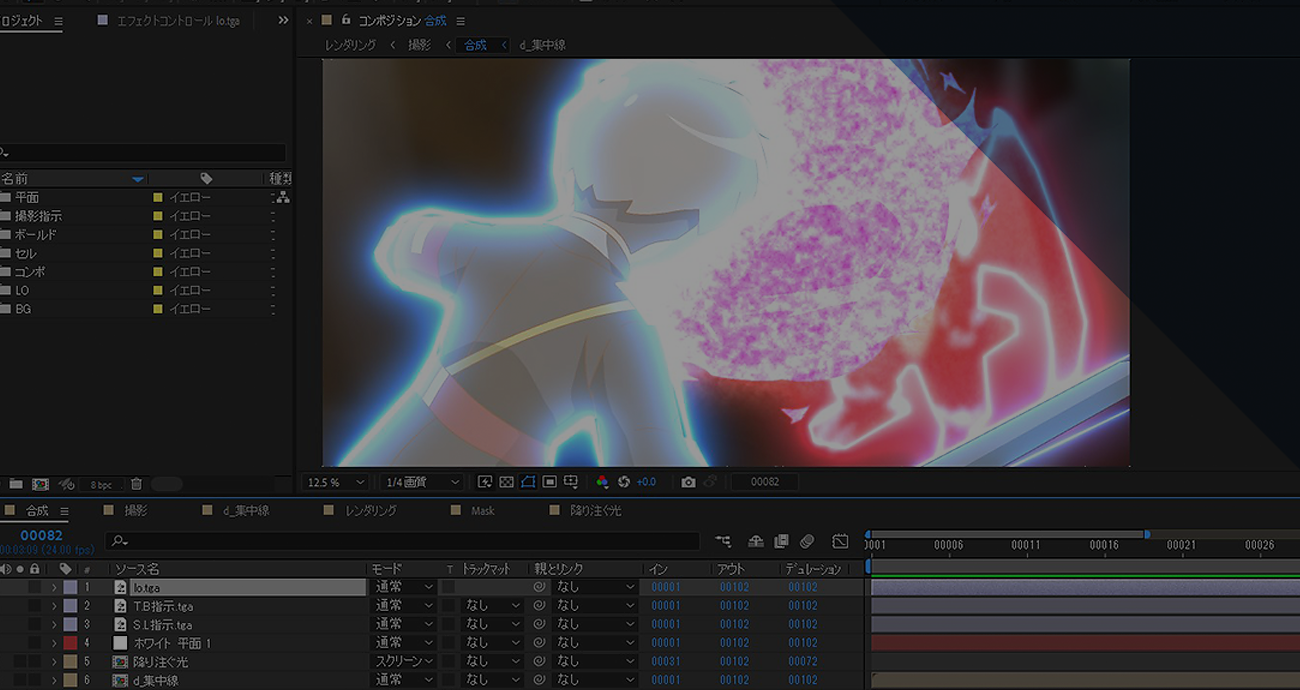This screenshot has width=1300, height=690.
Task: Expand d_集中線 layer properties
Action: pos(54,680)
